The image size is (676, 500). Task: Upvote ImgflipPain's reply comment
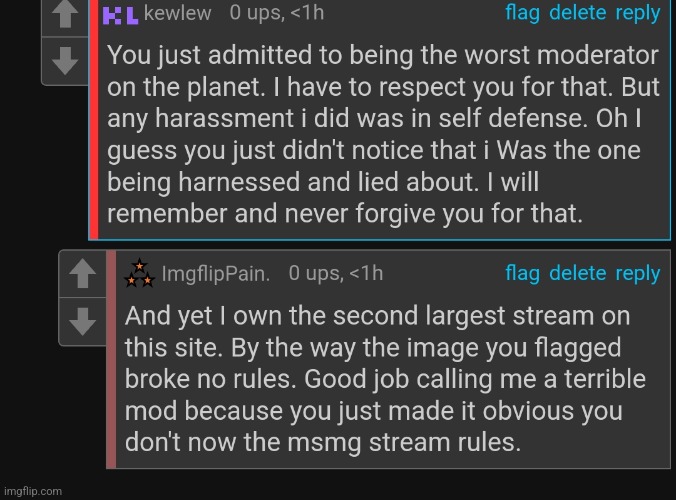pos(84,273)
